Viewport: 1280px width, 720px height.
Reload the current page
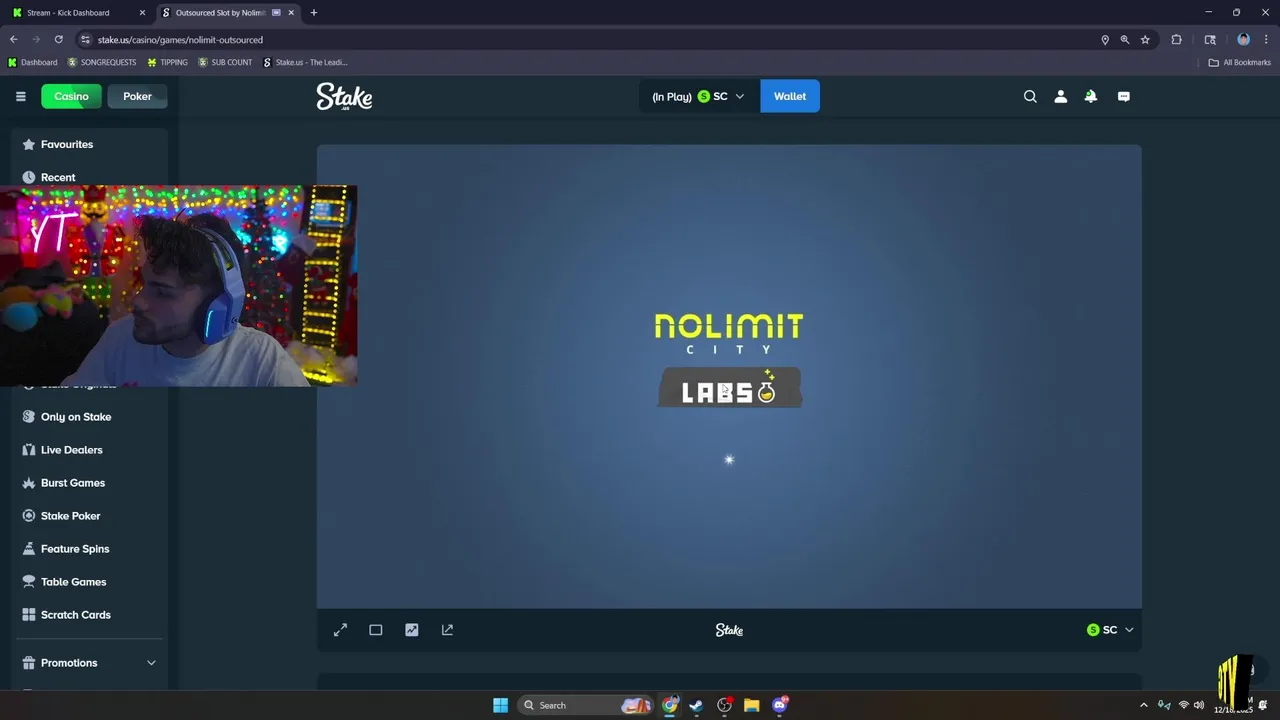click(x=59, y=40)
